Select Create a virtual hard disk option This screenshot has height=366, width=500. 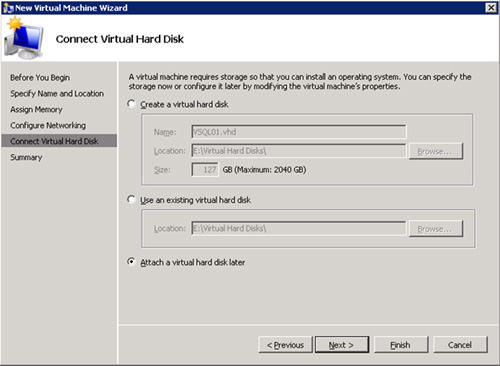tap(131, 104)
